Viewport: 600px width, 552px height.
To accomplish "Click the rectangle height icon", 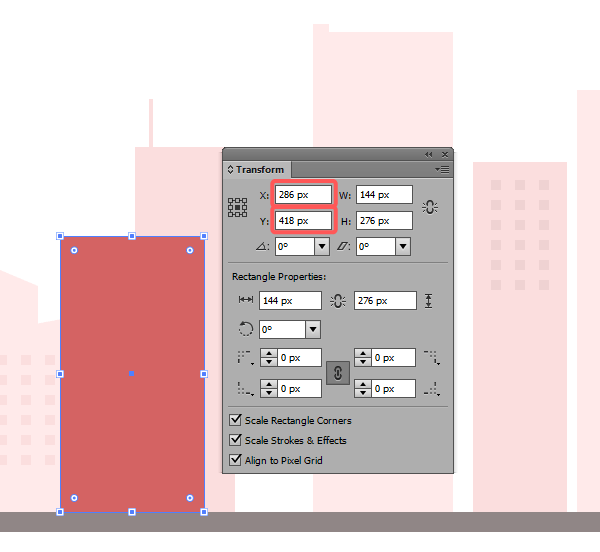I will 429,301.
